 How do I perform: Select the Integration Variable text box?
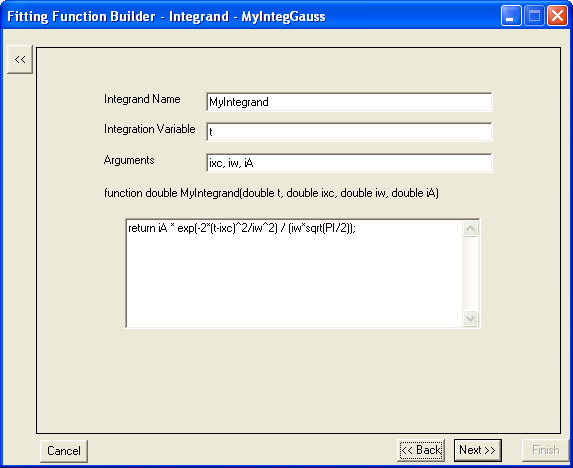[x=349, y=132]
